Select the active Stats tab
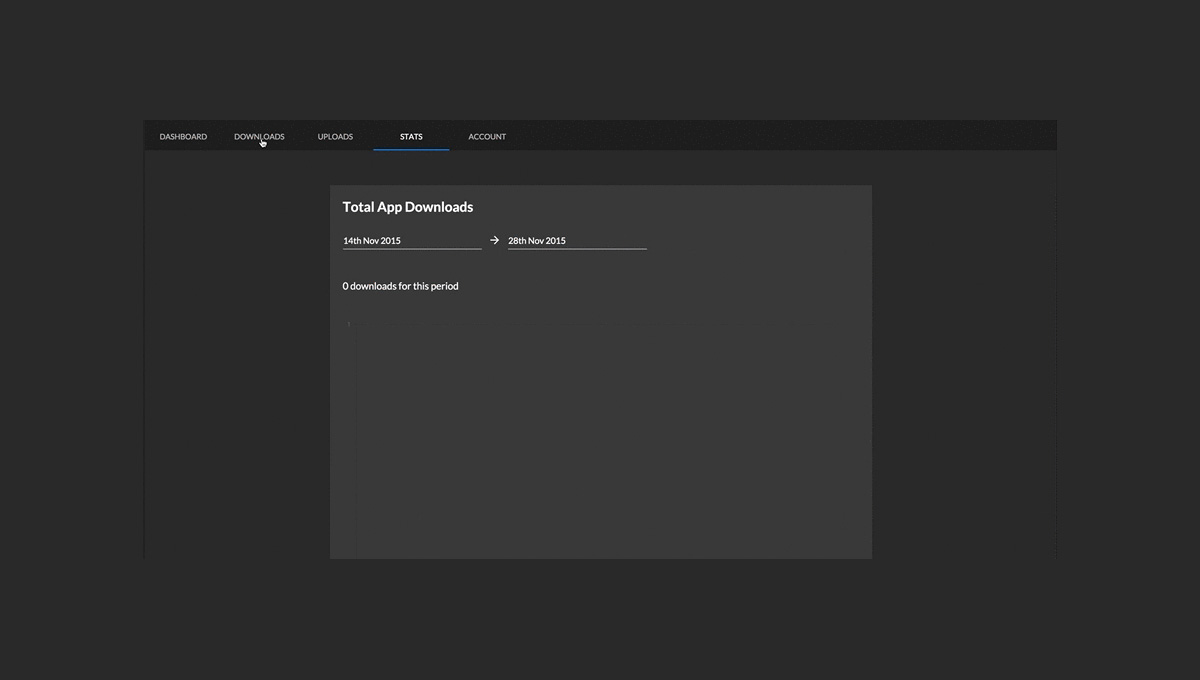The image size is (1200, 680). 411,137
